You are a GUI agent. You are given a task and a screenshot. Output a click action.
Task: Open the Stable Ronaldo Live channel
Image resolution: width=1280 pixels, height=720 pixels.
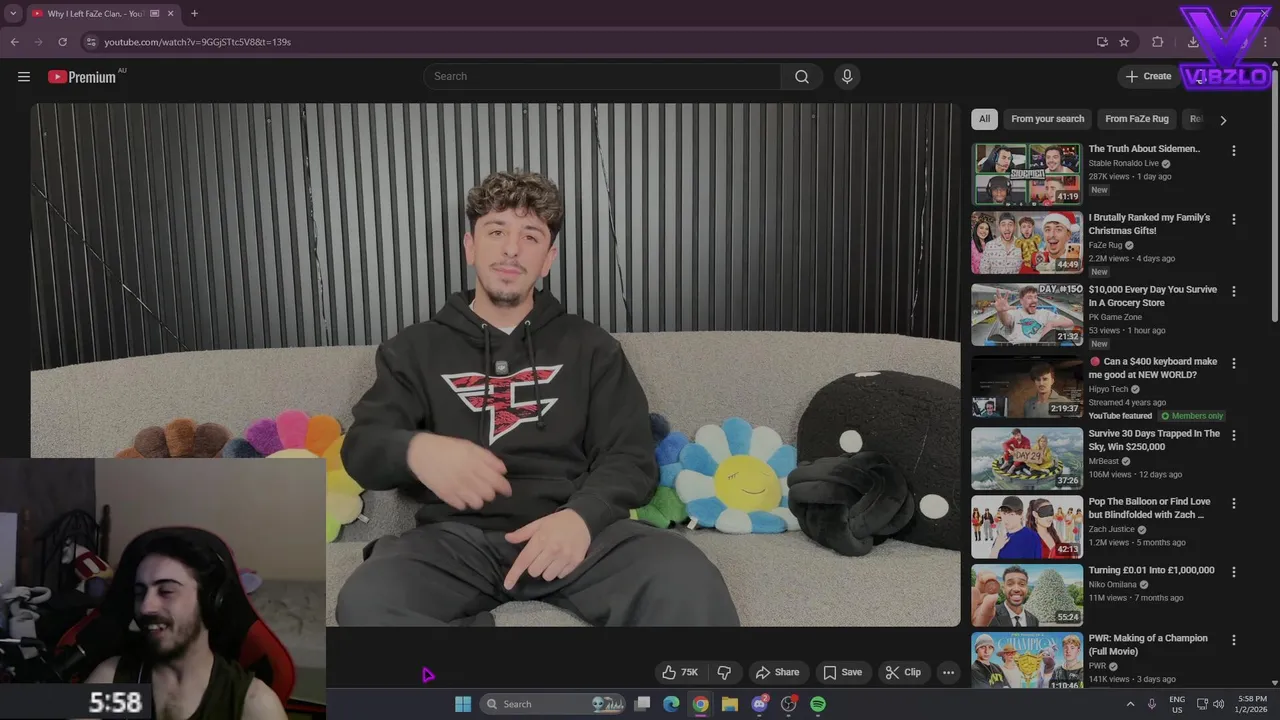click(1123, 163)
